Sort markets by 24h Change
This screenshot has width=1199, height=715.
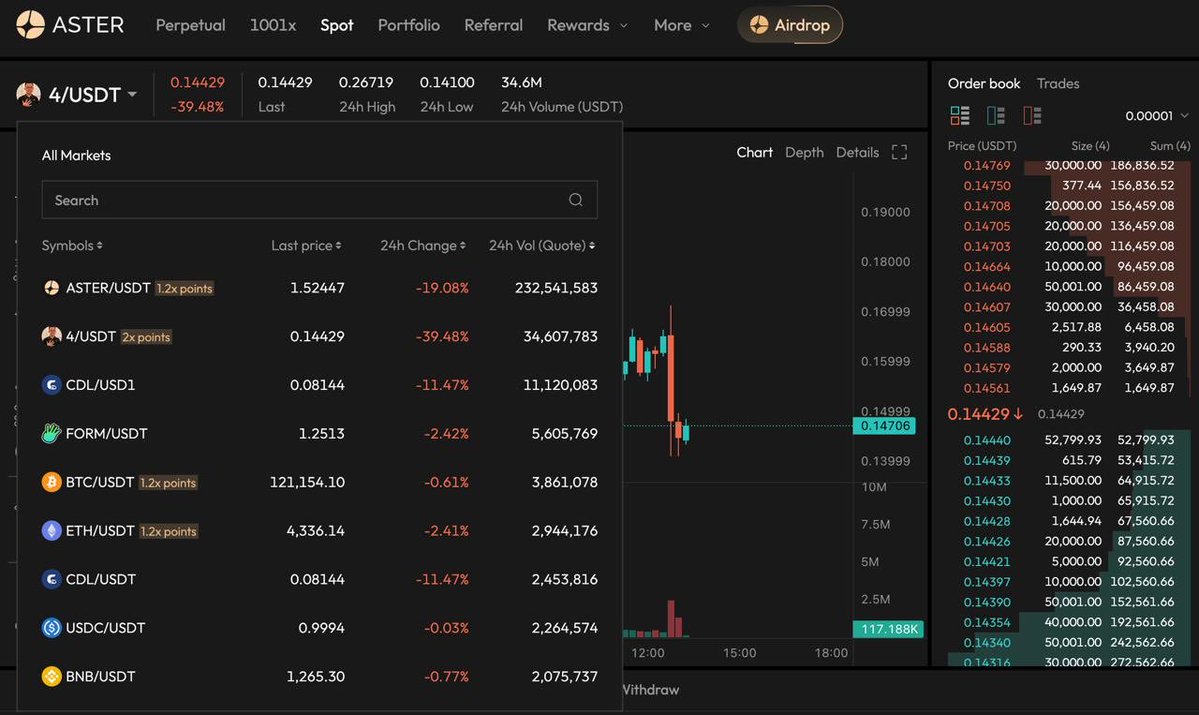(423, 246)
